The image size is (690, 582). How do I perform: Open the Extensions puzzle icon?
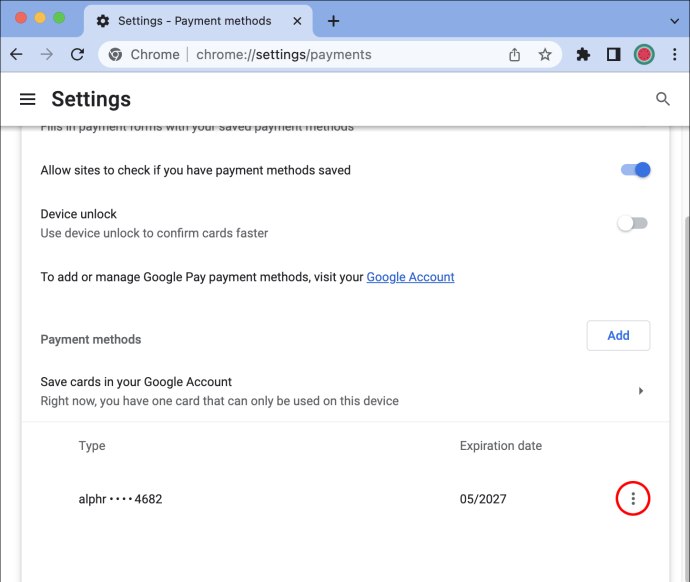click(x=583, y=55)
